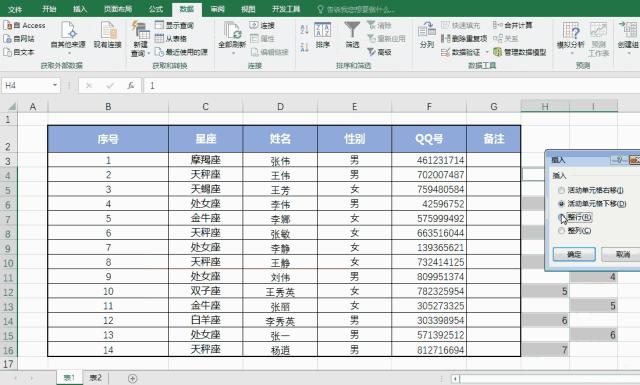Viewport: 640px width, 385px height.
Task: Open 管理数据模型 manage data model
Action: 520,52
